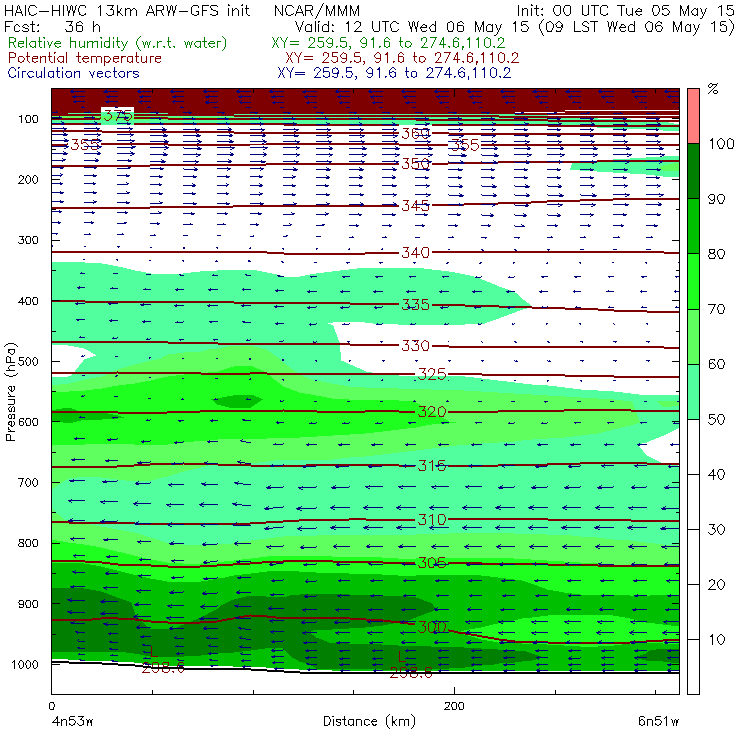
Task: Click the '(09 LST Wed 06 May 15)' text
Action: (x=637, y=26)
